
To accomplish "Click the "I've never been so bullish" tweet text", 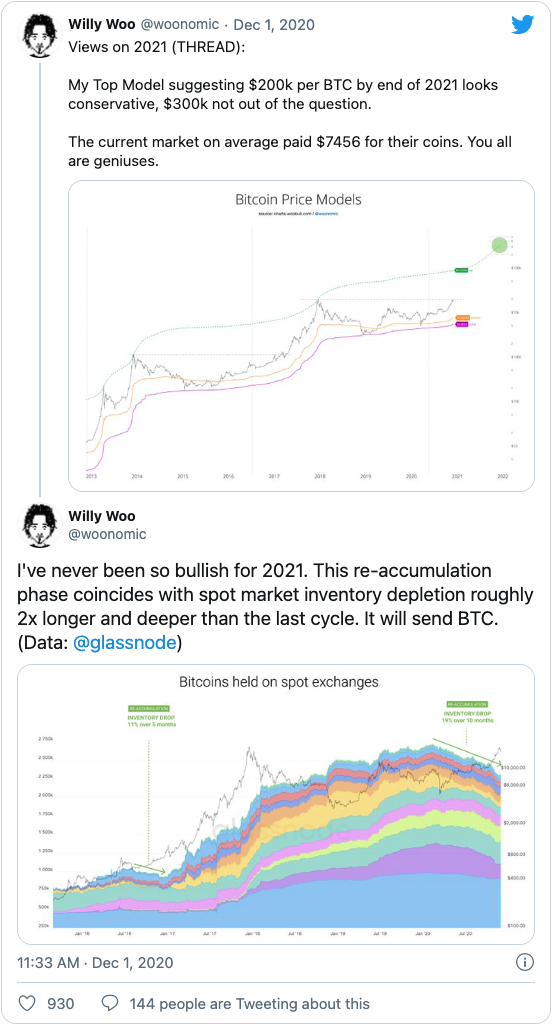I will point(275,606).
